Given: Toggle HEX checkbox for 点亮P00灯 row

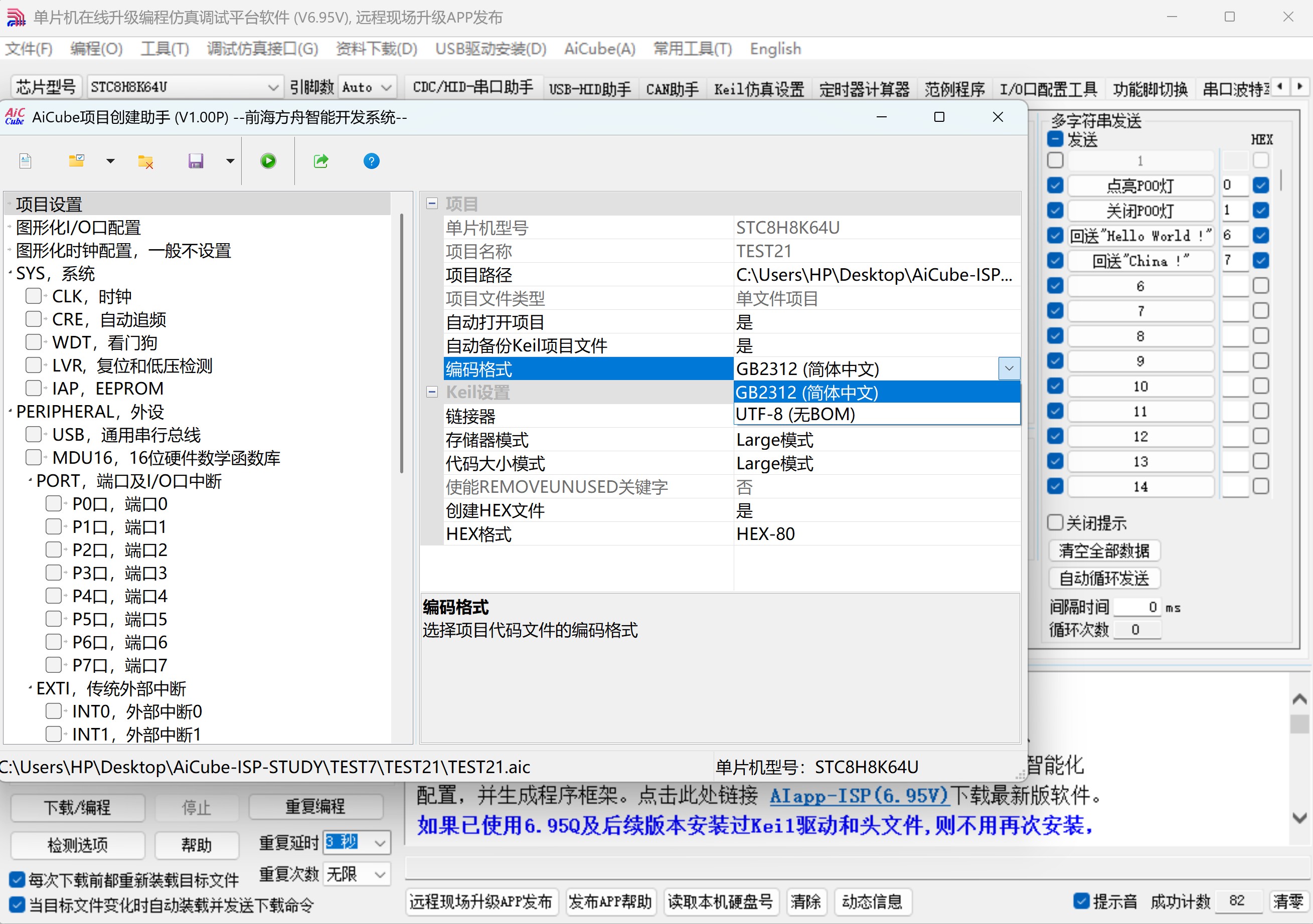Looking at the screenshot, I should pyautogui.click(x=1260, y=186).
